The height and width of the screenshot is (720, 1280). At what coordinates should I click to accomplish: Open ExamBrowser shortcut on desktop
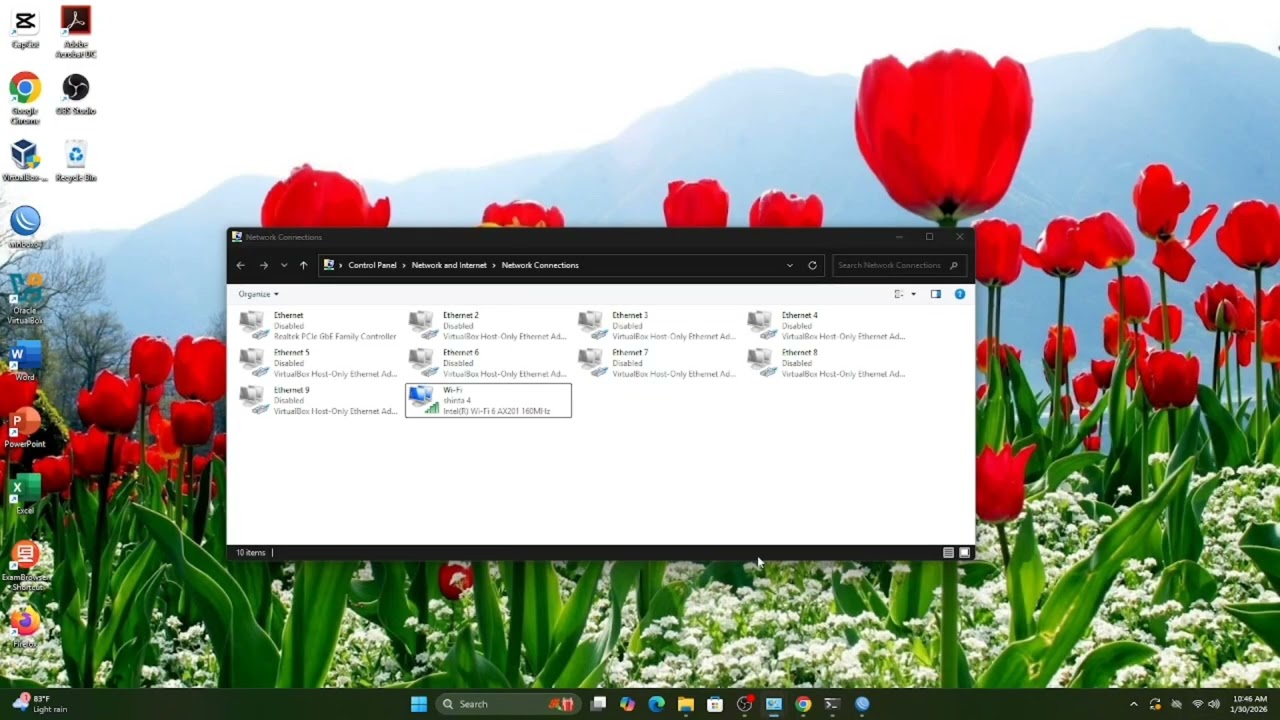(x=25, y=566)
